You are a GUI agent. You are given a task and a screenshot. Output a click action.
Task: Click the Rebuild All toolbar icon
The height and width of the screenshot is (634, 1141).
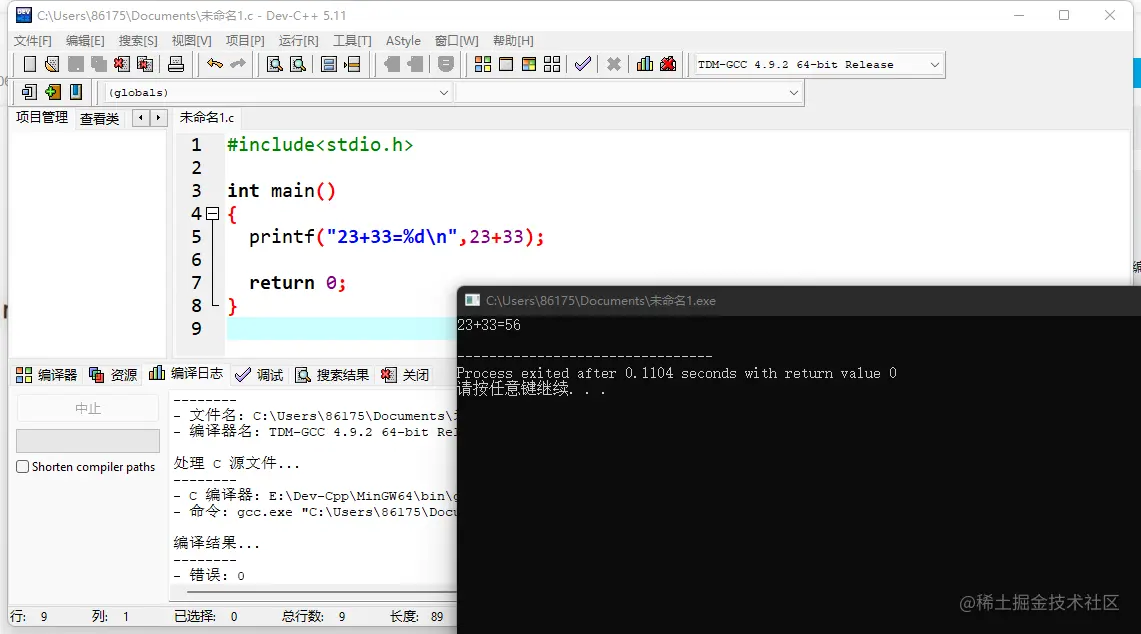[552, 64]
